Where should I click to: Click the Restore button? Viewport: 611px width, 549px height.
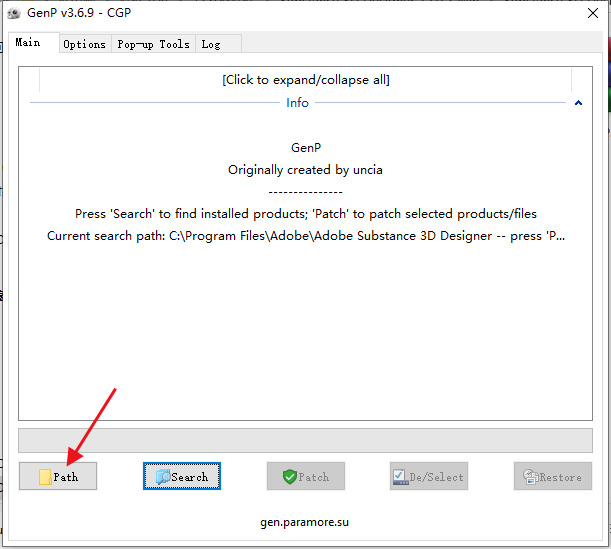coord(553,476)
